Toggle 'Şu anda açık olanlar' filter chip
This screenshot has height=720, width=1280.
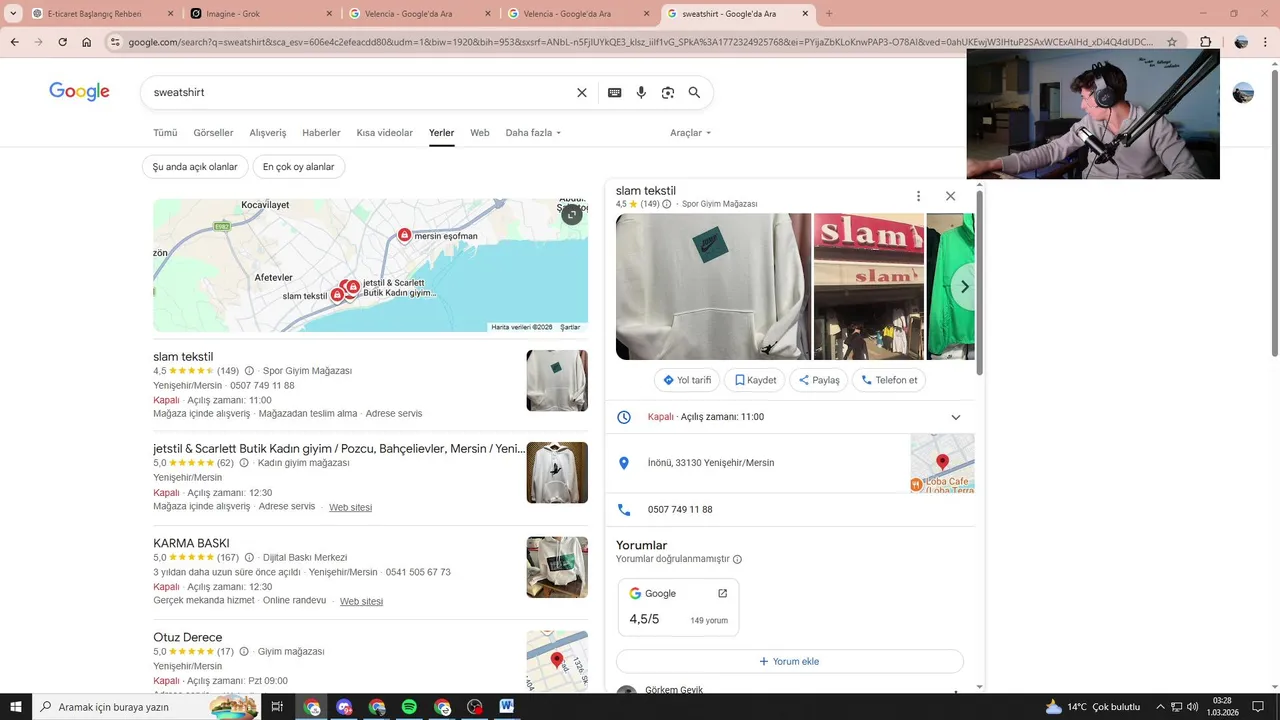pos(195,167)
